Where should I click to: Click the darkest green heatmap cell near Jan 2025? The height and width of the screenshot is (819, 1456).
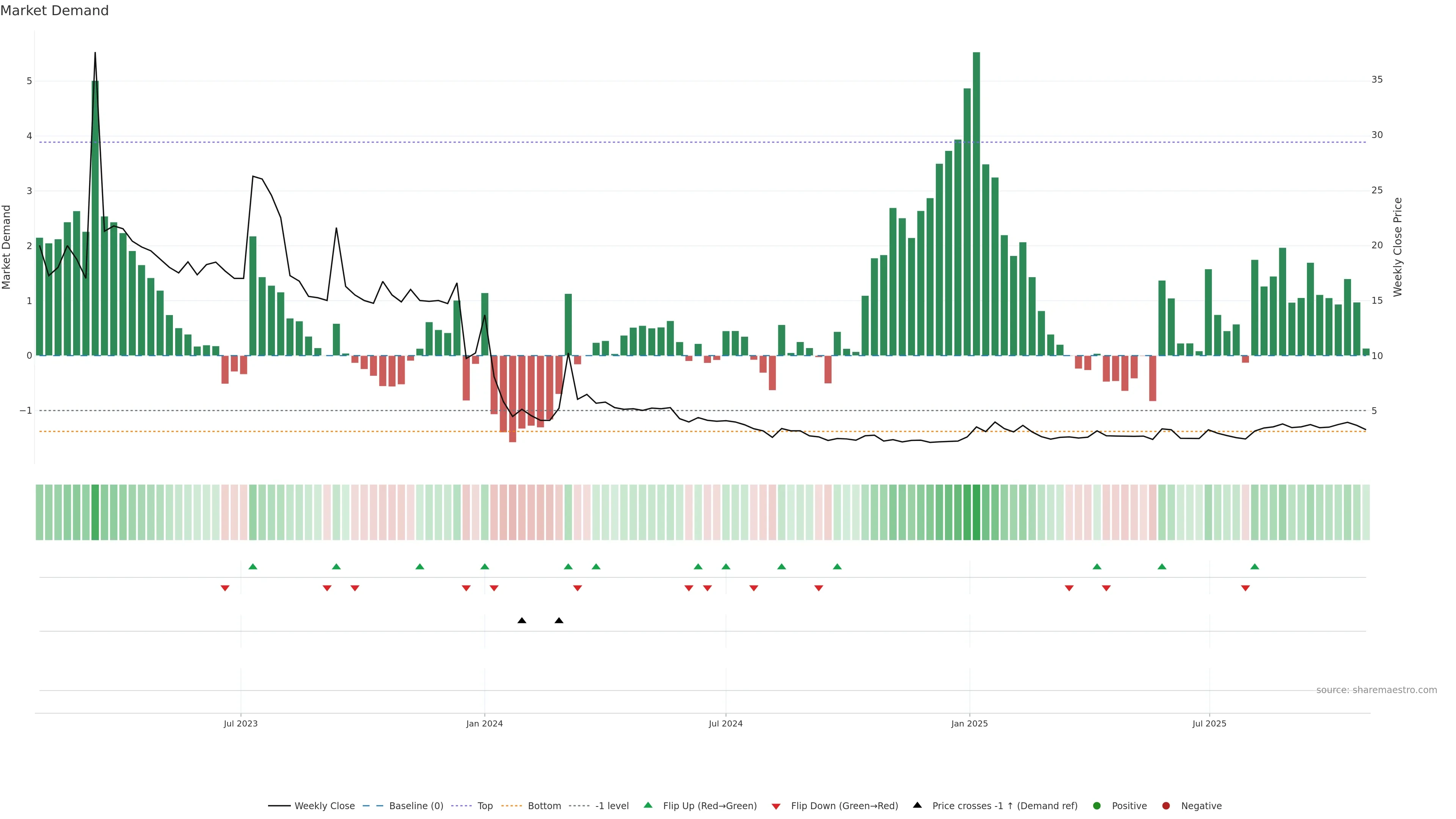976,512
